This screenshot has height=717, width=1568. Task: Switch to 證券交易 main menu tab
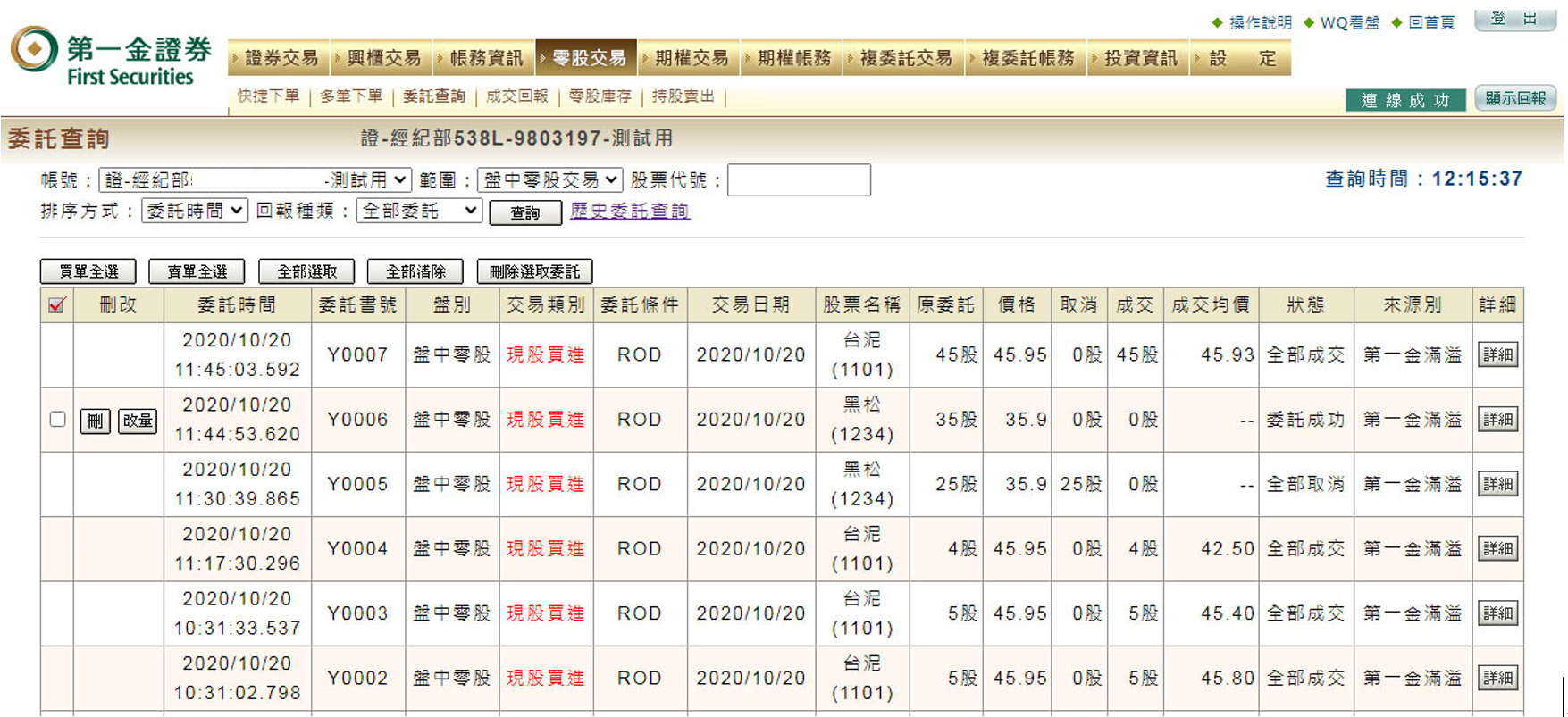tap(280, 58)
